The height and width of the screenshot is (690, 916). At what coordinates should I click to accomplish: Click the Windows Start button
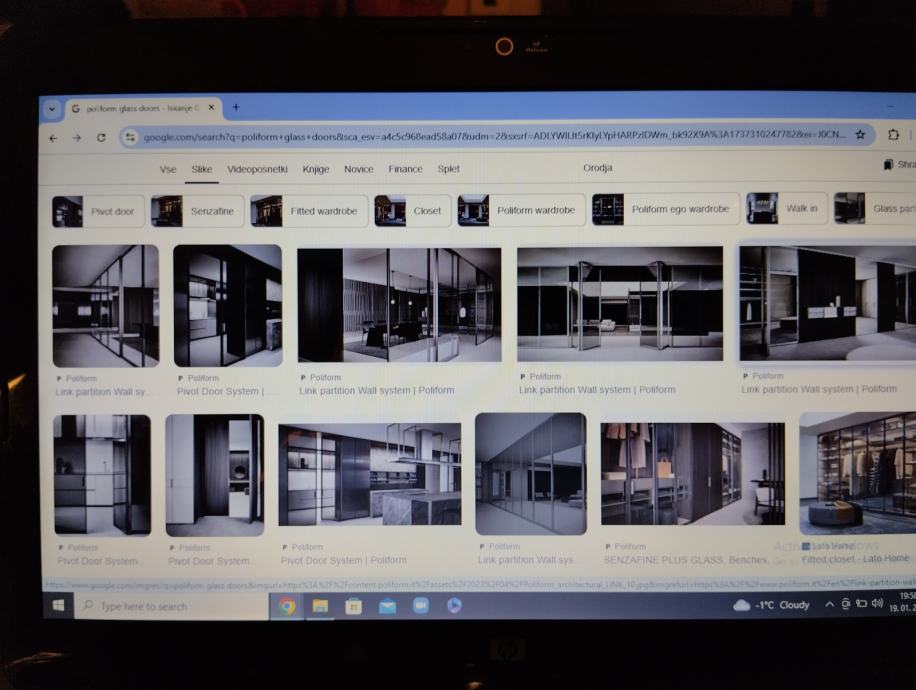[x=58, y=605]
